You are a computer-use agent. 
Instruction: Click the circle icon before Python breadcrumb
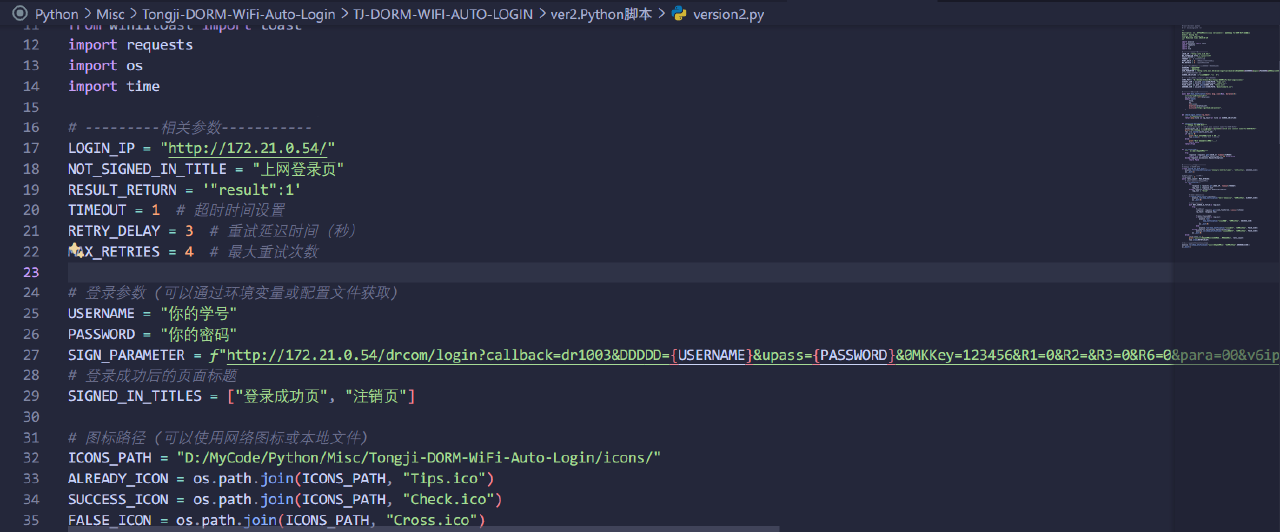pos(19,14)
